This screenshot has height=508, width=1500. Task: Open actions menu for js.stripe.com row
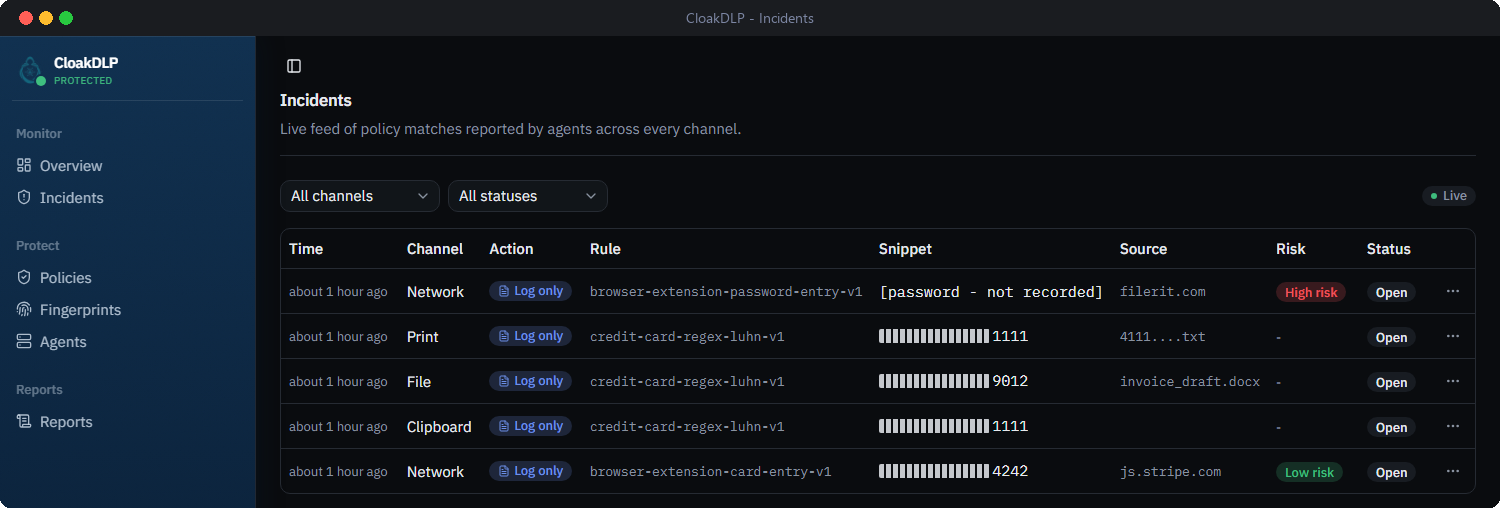pos(1453,471)
